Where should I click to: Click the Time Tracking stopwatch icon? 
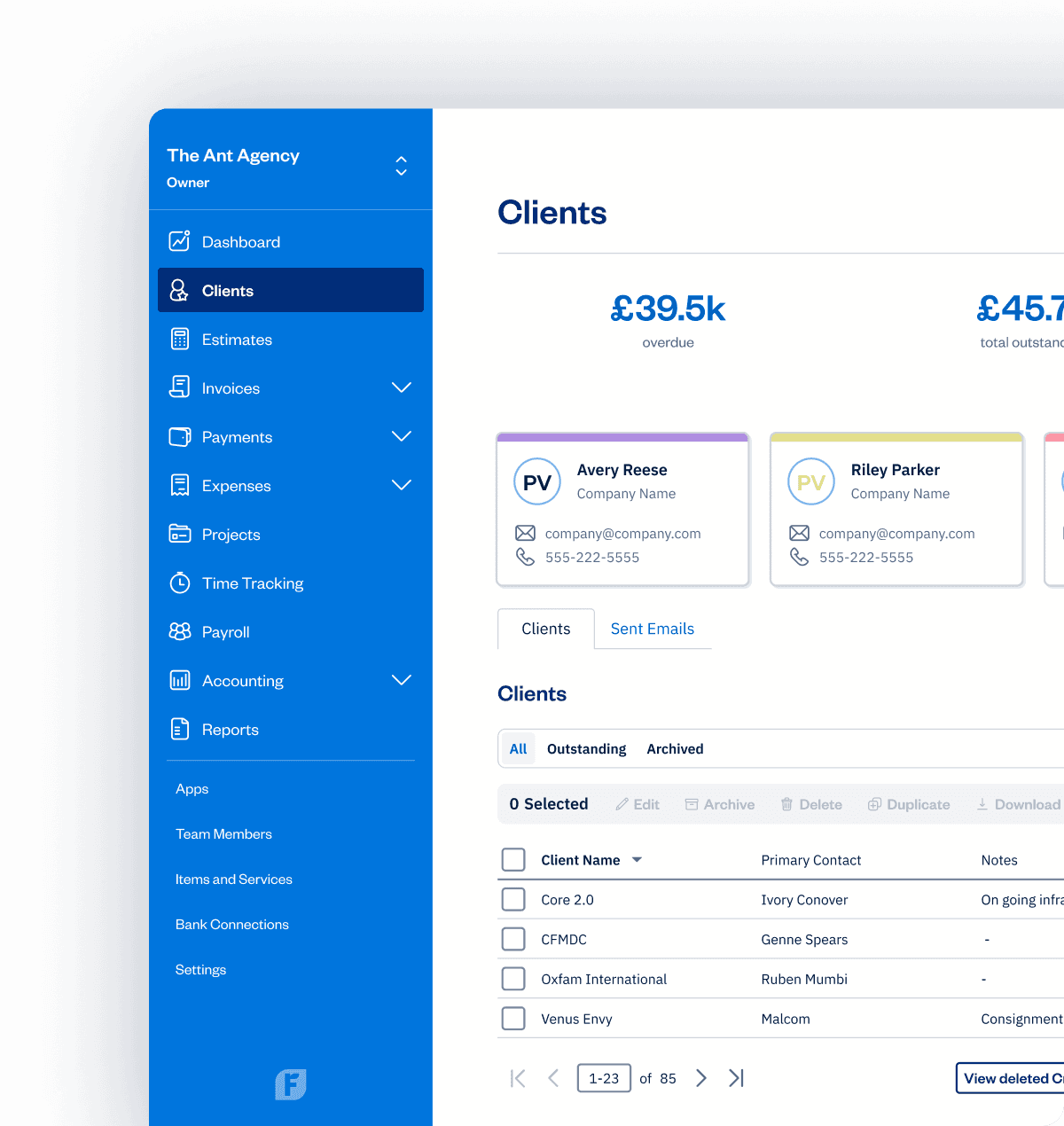coord(179,583)
